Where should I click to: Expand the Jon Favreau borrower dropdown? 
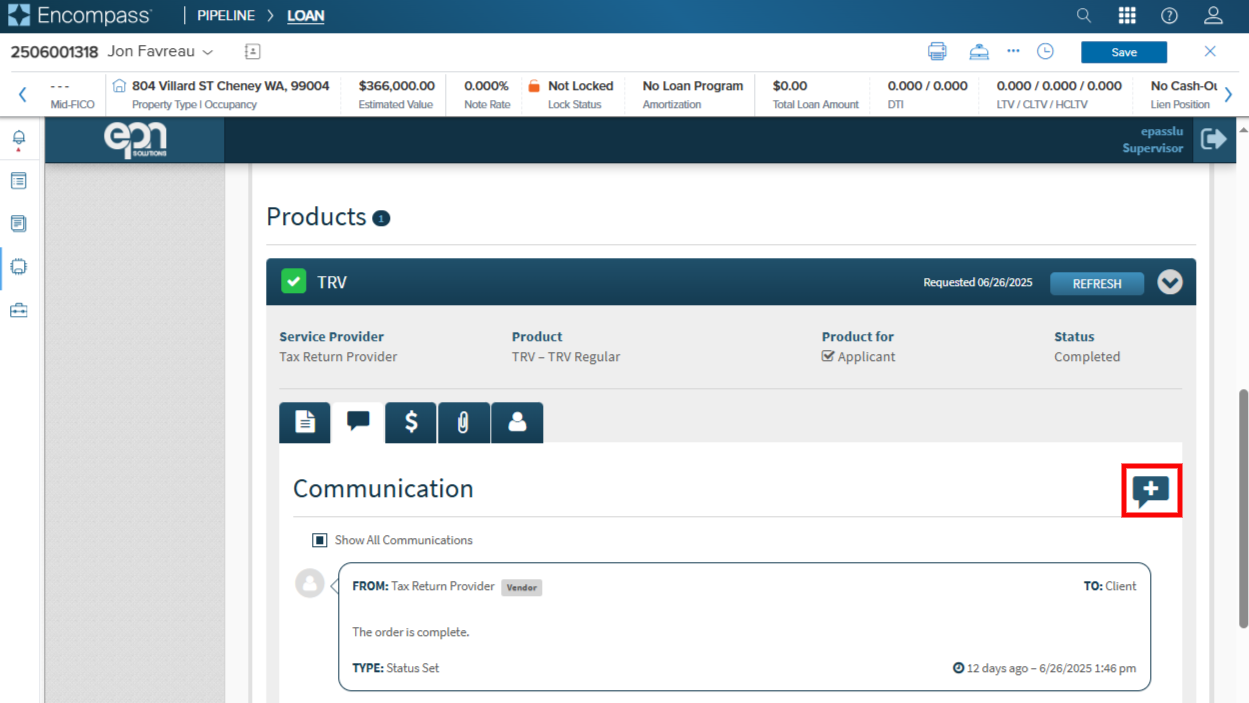[208, 52]
